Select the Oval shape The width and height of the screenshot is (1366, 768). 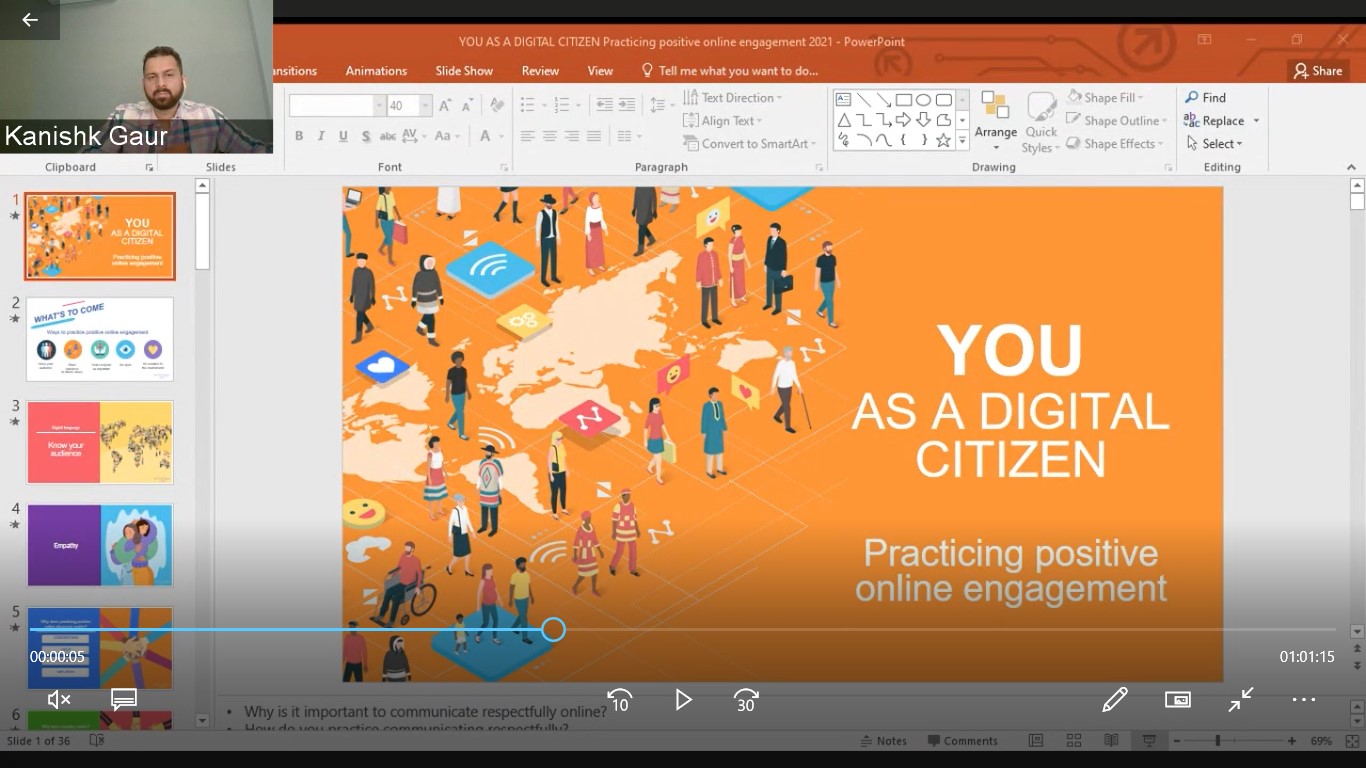click(x=923, y=99)
